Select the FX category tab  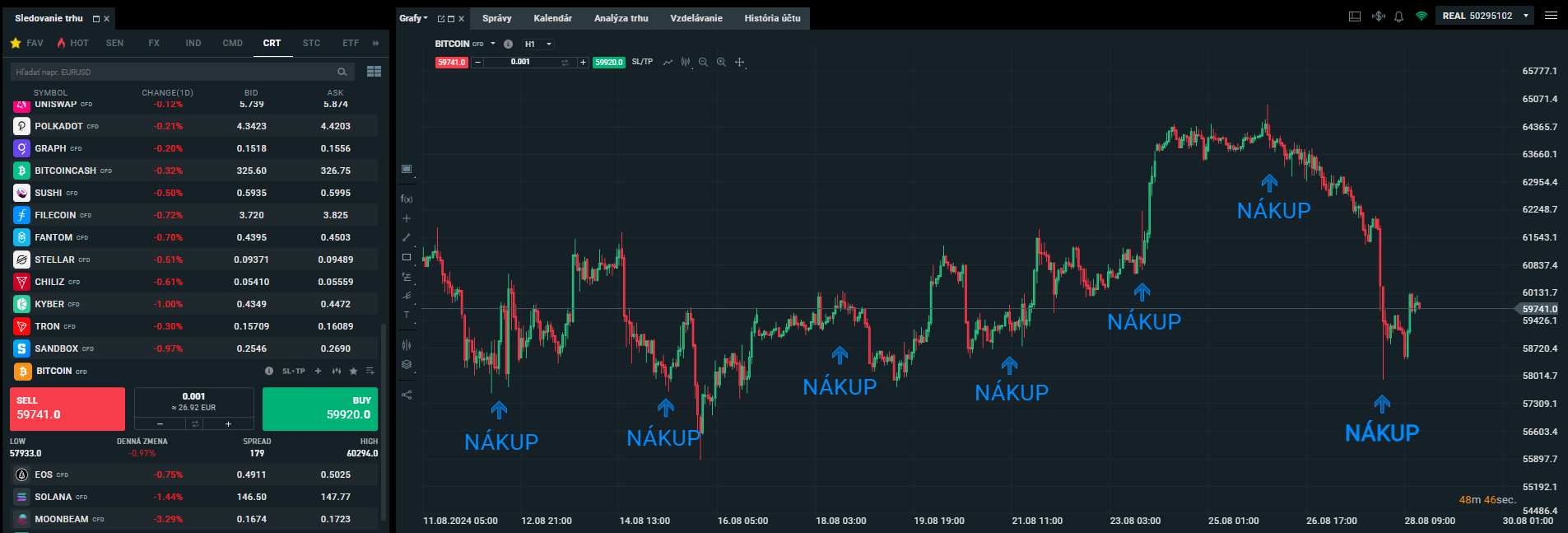click(x=154, y=43)
